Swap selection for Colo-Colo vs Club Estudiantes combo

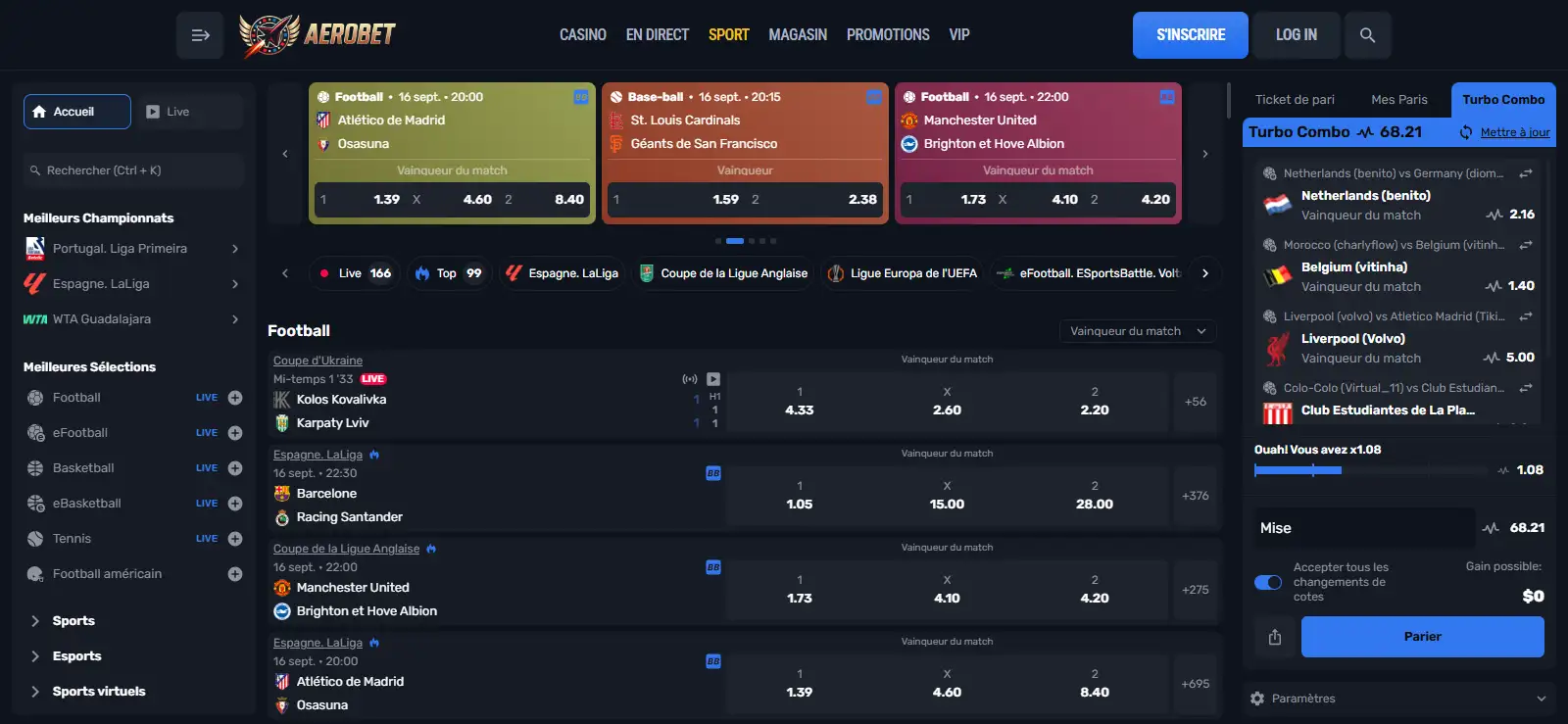click(x=1526, y=388)
